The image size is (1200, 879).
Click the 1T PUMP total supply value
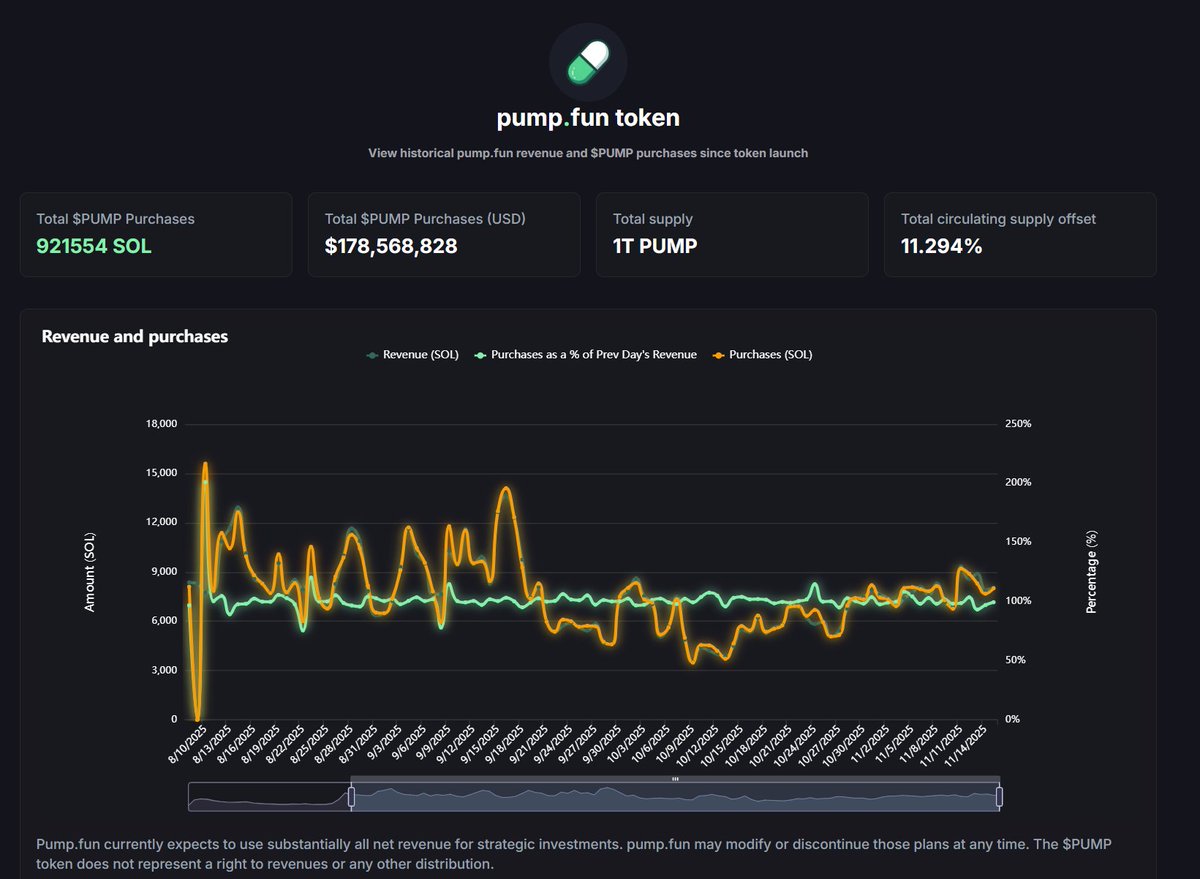coord(655,245)
